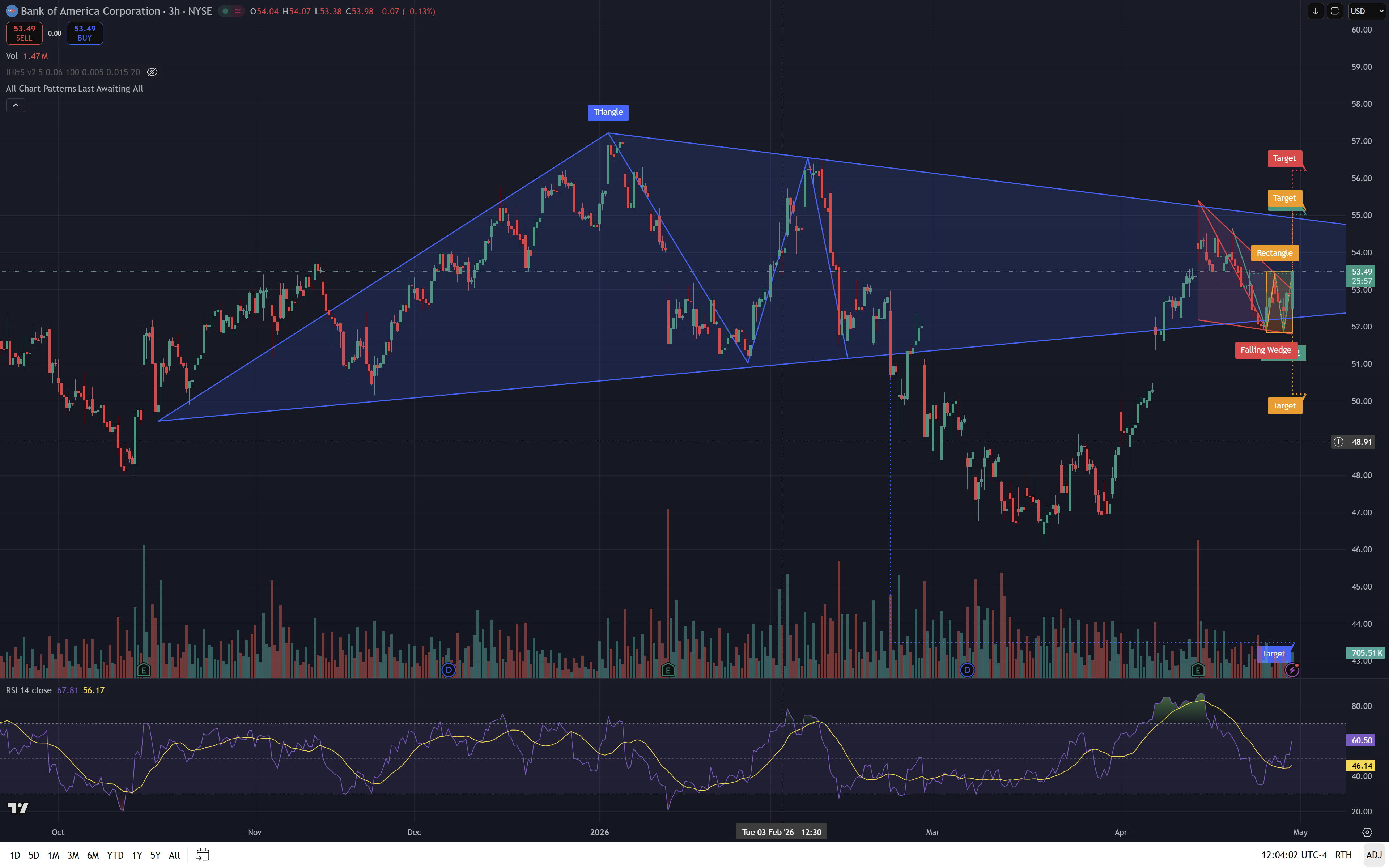Click the Bank of America logo icon
The image size is (1389, 868).
coord(12,12)
